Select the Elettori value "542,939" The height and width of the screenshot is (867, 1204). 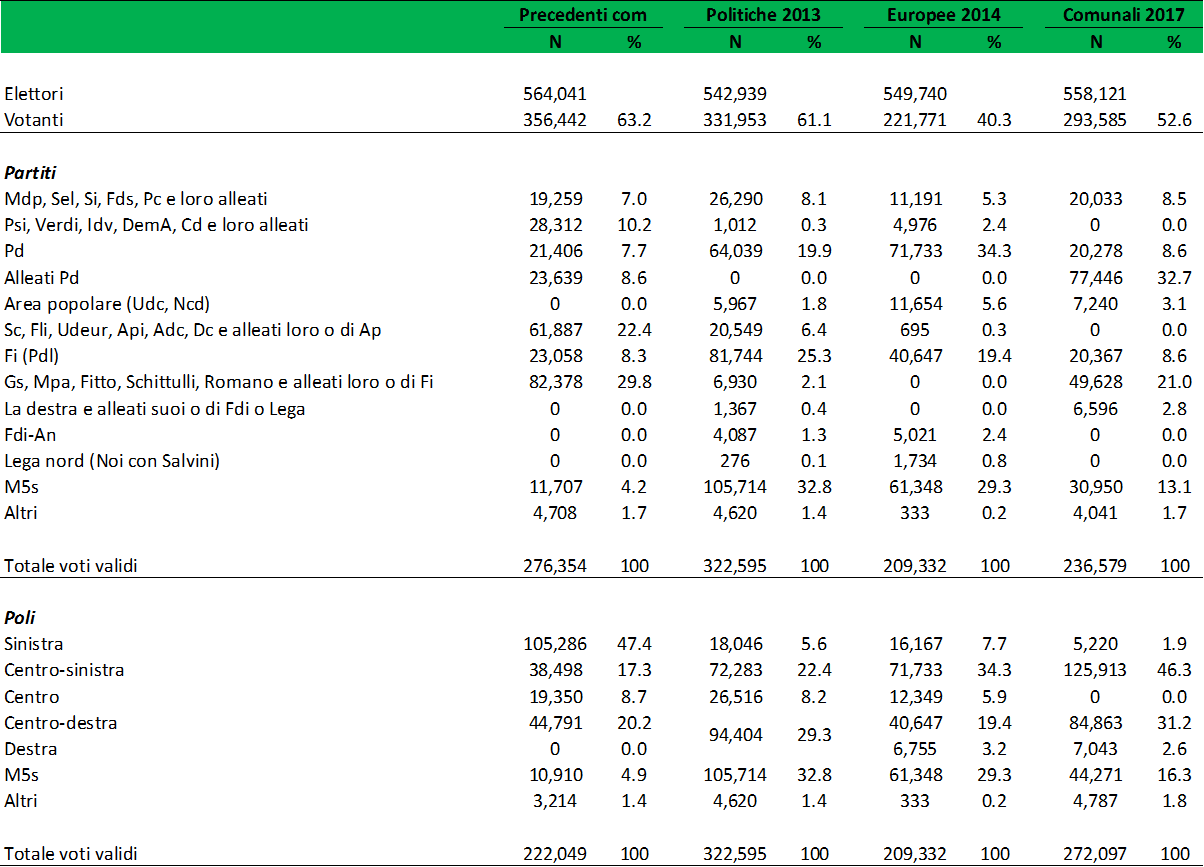pyautogui.click(x=735, y=94)
